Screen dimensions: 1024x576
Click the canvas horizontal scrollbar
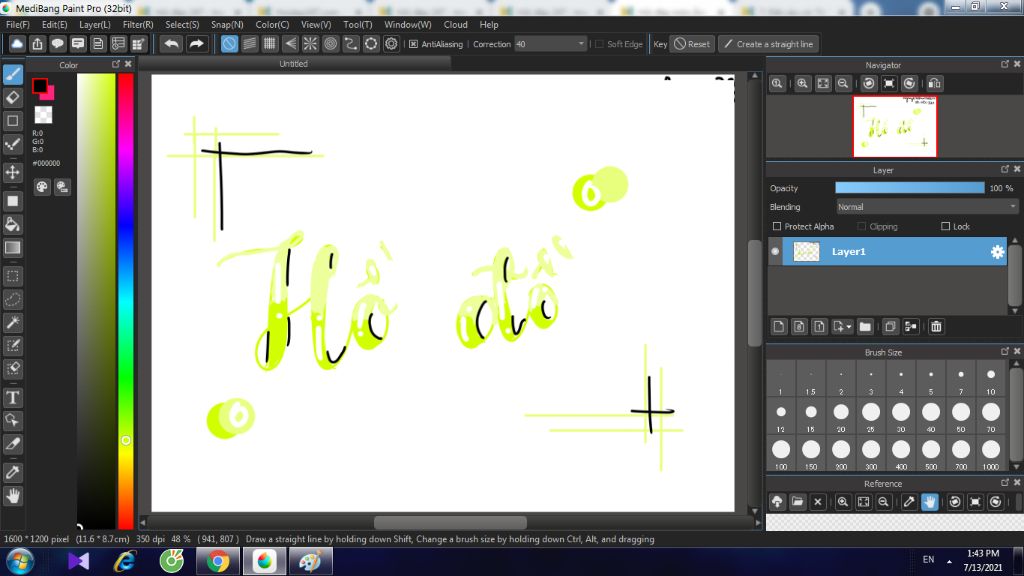(450, 522)
